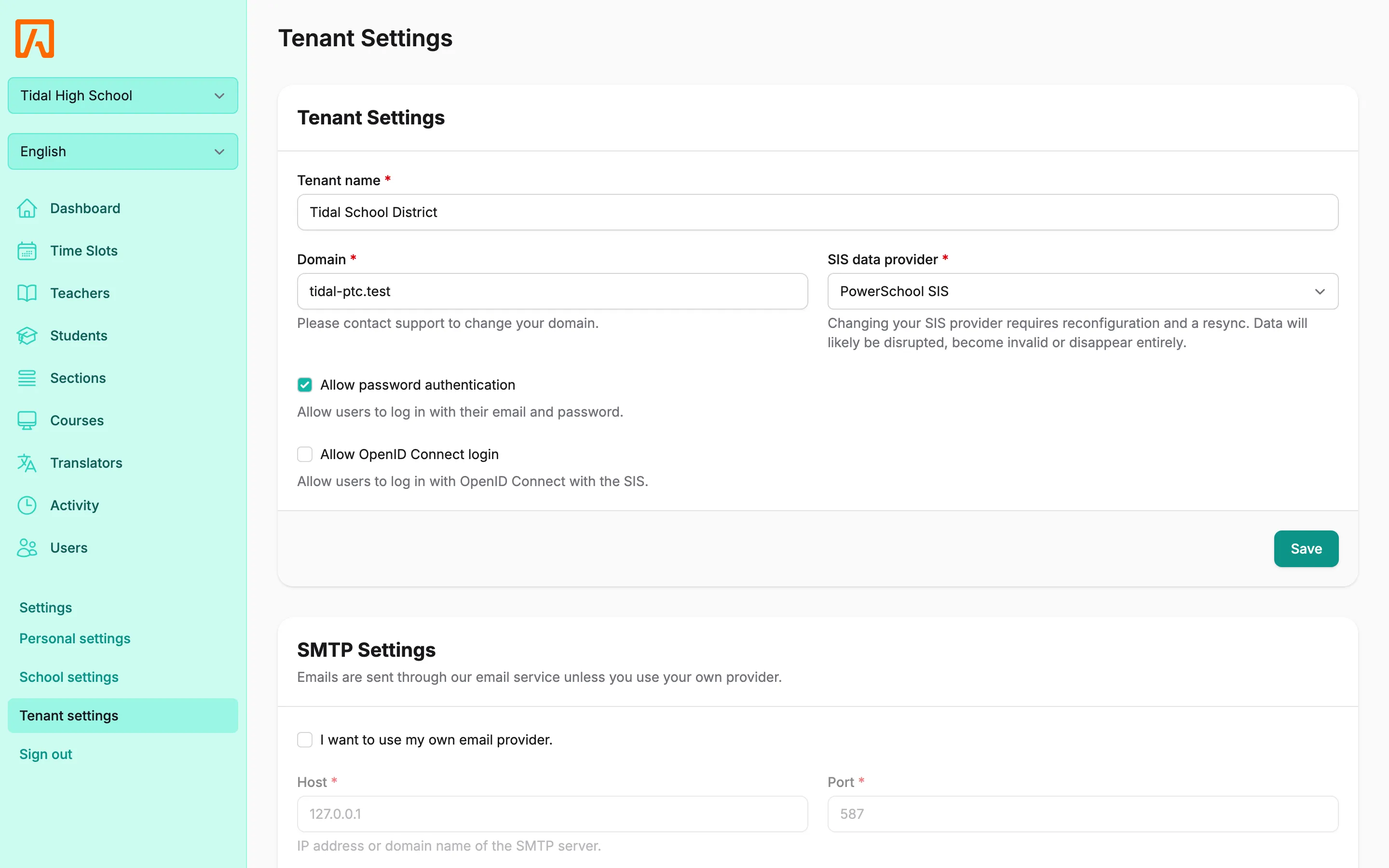Open School settings link
The width and height of the screenshot is (1389, 868).
point(69,677)
